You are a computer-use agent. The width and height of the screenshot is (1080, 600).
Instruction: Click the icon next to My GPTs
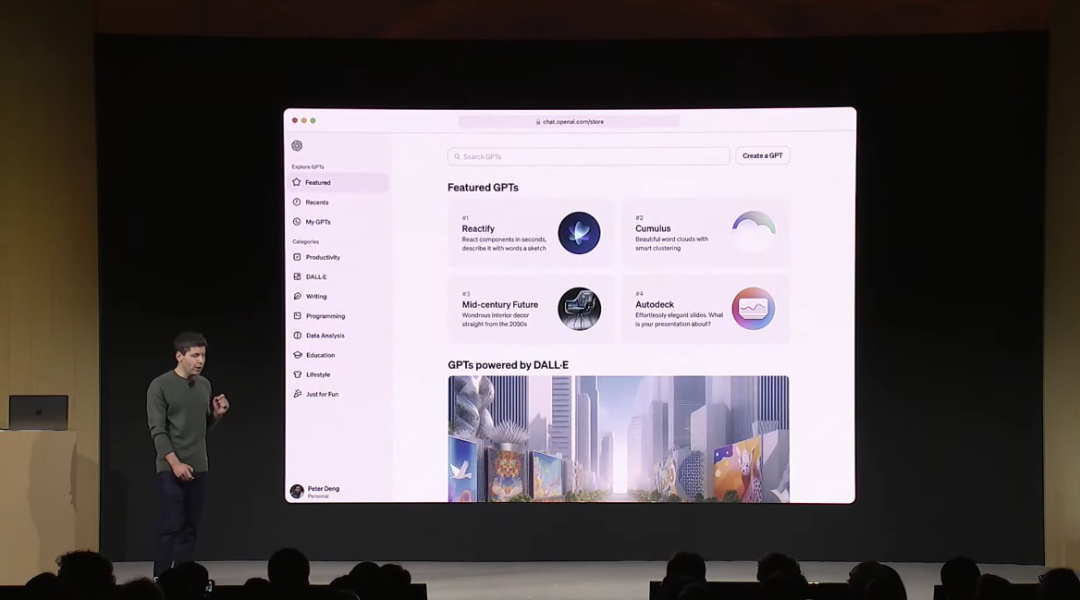297,222
